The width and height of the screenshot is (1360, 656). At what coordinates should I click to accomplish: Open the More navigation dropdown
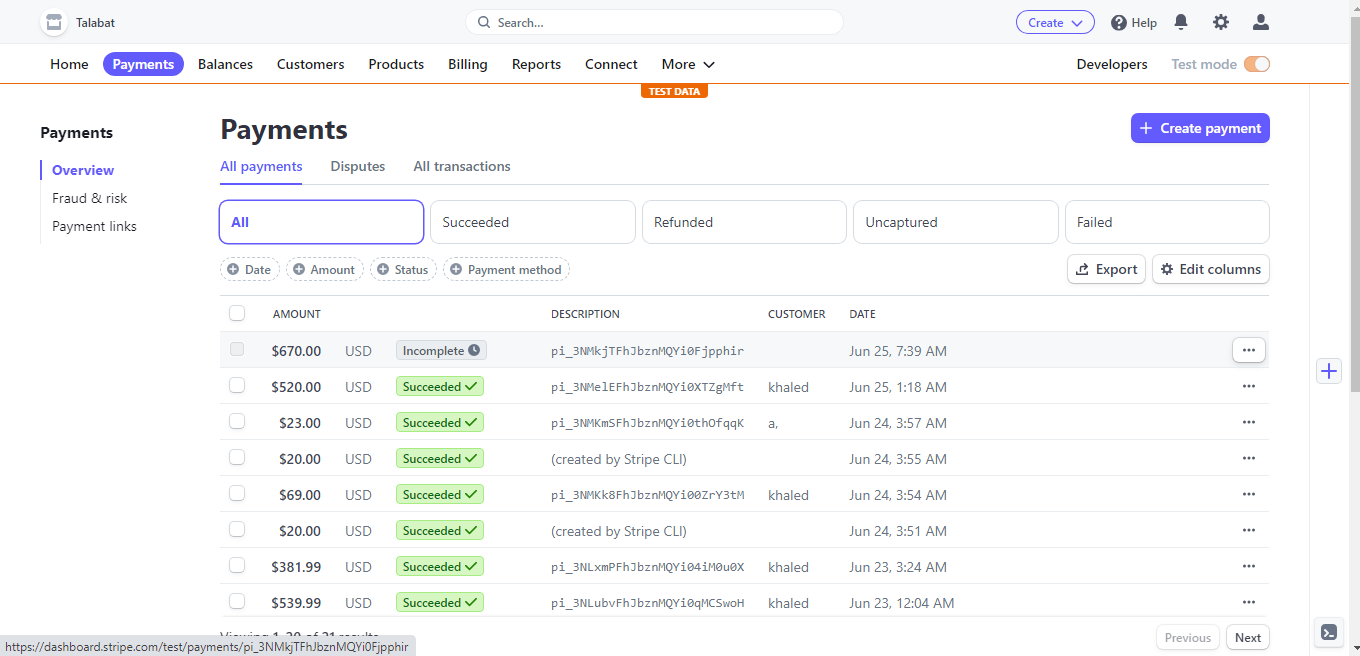687,63
